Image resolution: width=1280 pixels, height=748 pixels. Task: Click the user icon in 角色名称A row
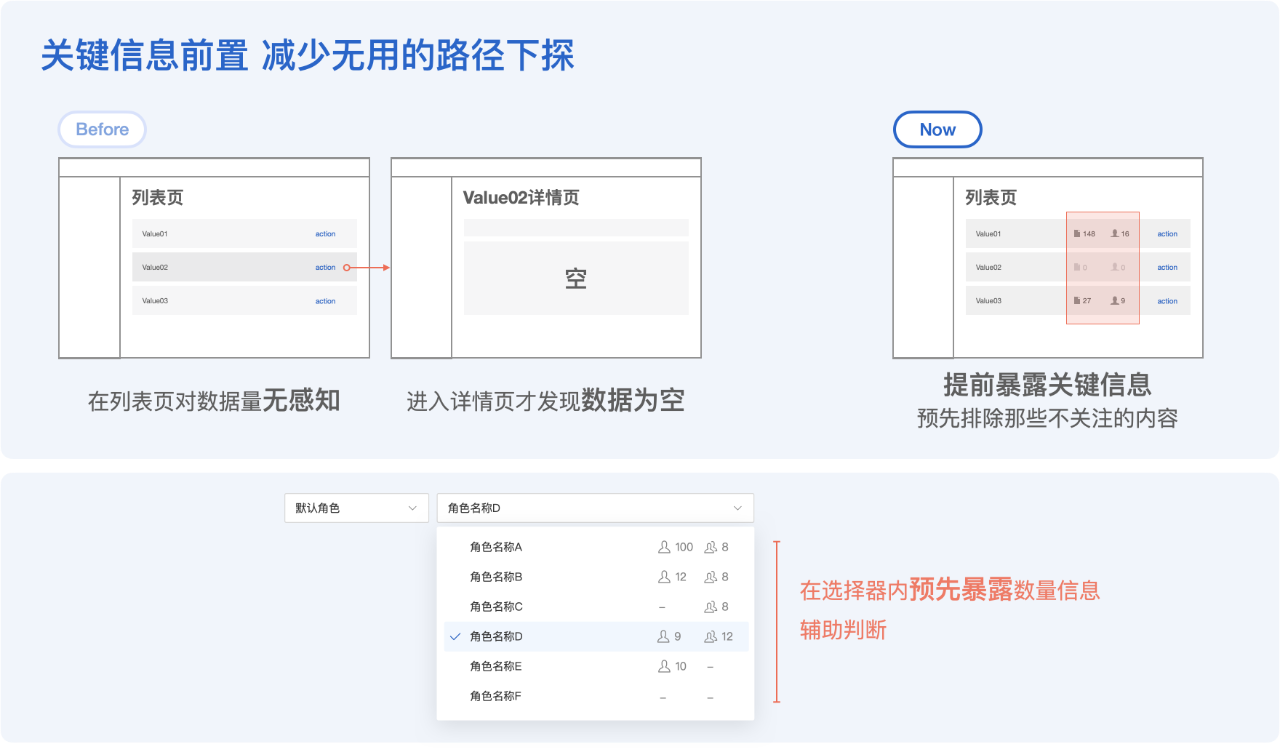point(663,547)
